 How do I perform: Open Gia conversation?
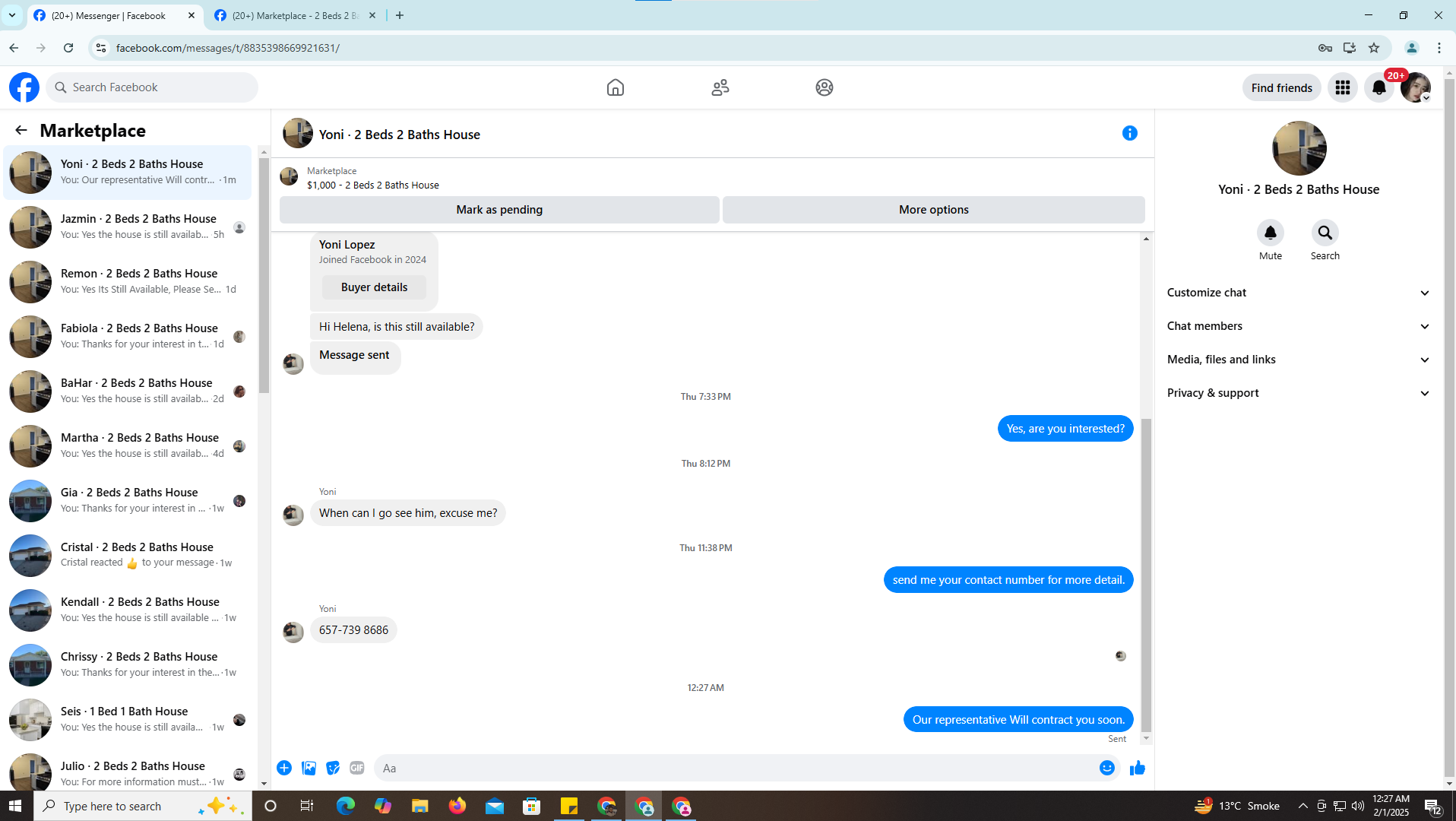coord(128,501)
